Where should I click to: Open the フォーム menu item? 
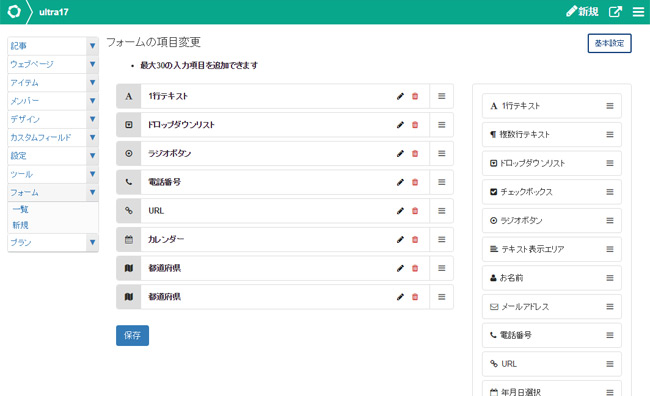(x=47, y=192)
